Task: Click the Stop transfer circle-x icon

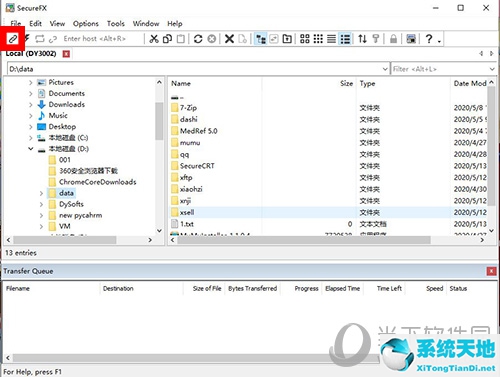Action: point(212,39)
